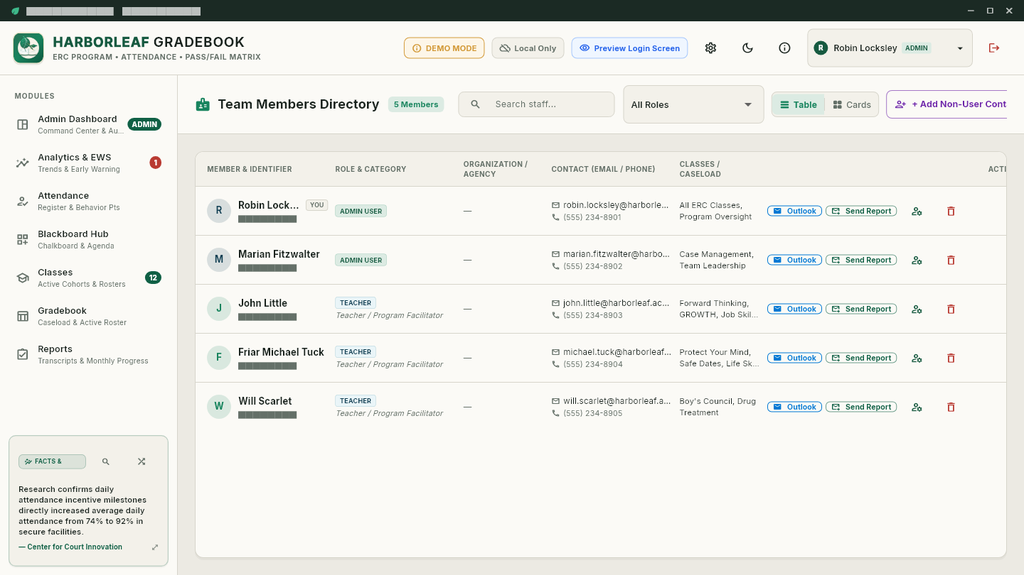1024x575 pixels.
Task: Open Classes module
Action: (88, 278)
